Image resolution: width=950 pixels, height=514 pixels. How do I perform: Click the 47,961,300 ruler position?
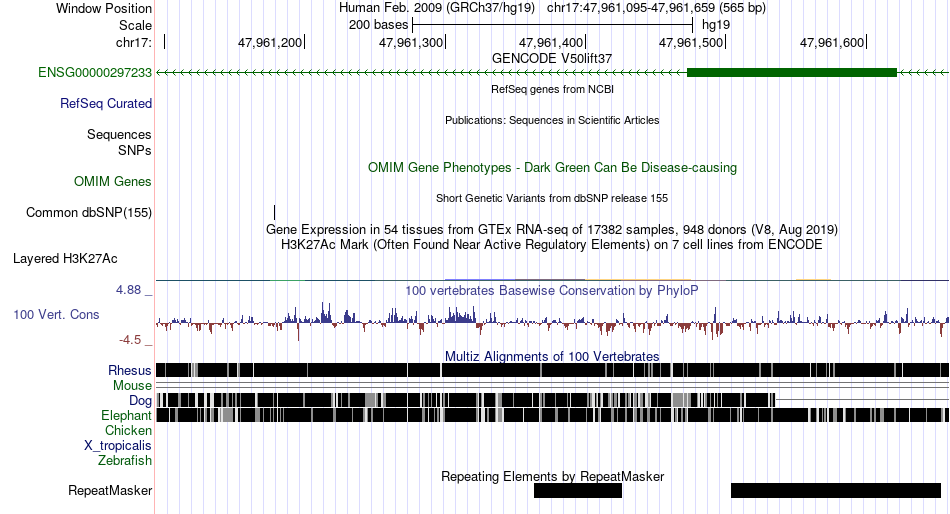tap(411, 43)
